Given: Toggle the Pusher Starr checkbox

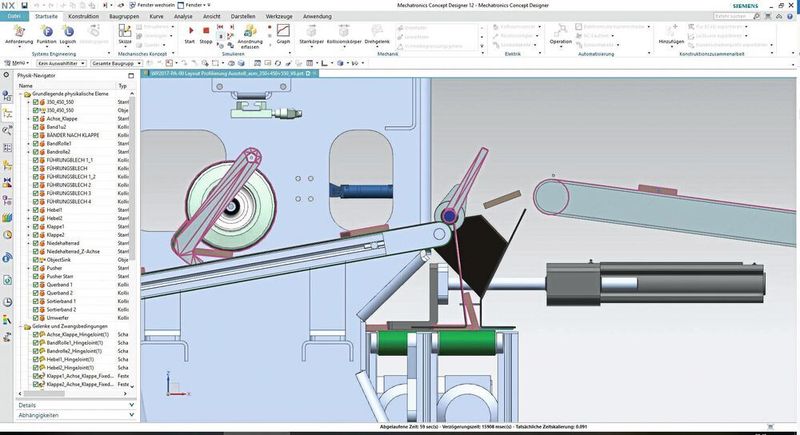Looking at the screenshot, I should click(x=36, y=276).
